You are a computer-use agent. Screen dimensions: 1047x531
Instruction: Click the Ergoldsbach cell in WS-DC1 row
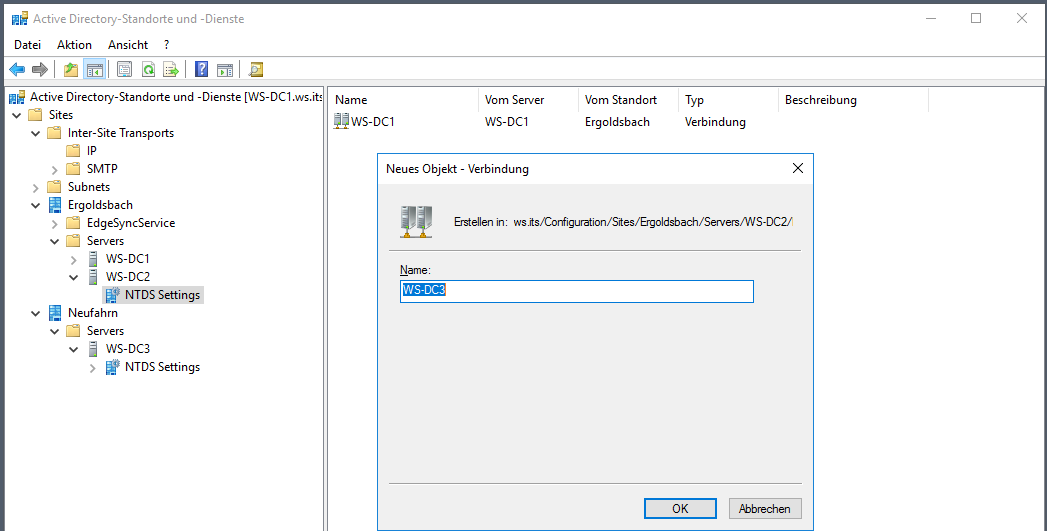click(617, 122)
